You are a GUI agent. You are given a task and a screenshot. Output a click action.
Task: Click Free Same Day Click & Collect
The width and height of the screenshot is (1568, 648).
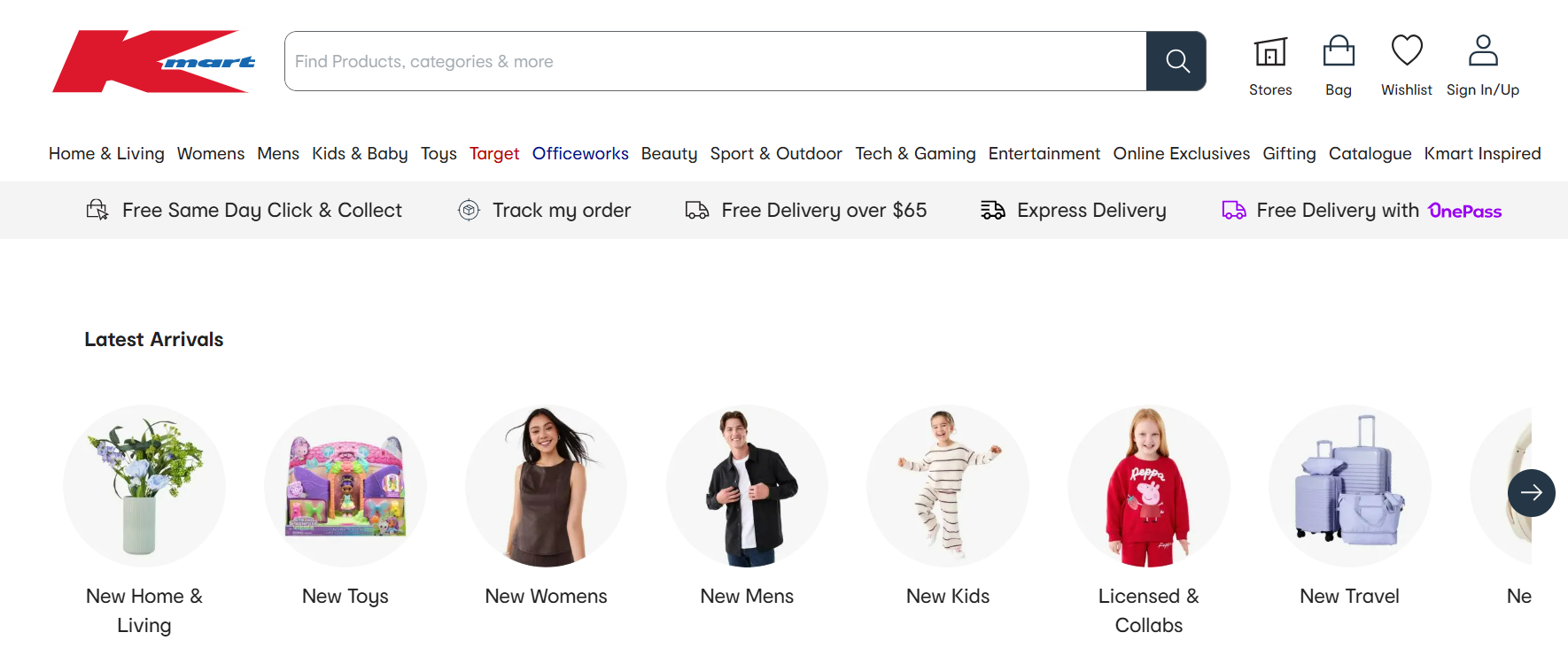[261, 210]
